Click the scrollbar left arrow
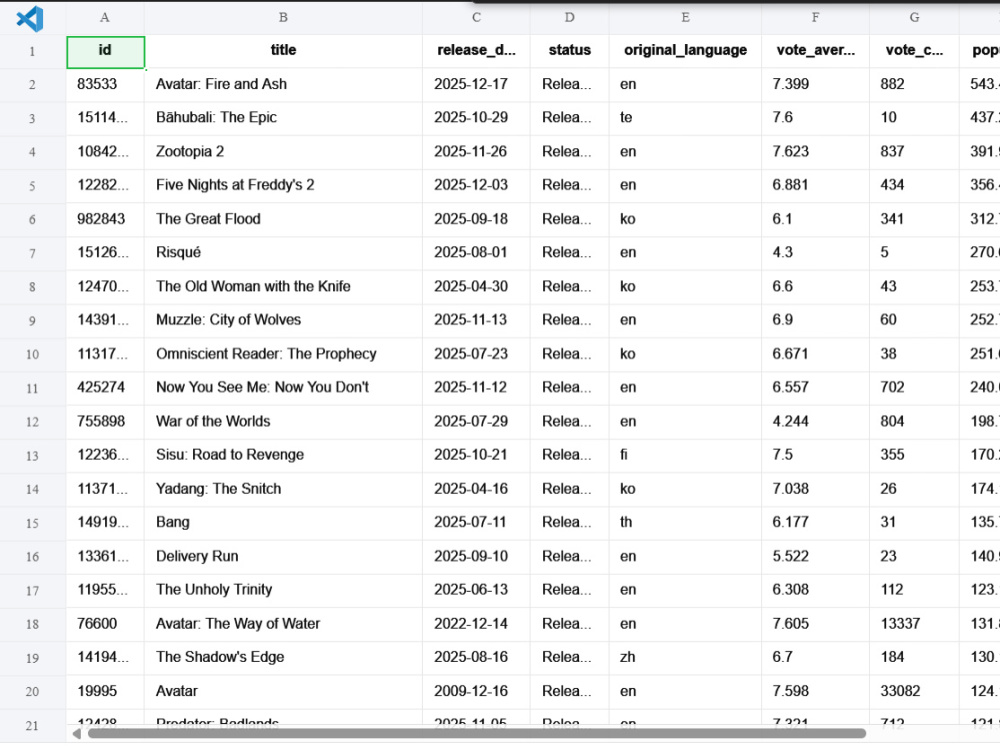Viewport: 1000px width, 750px height. pyautogui.click(x=77, y=733)
